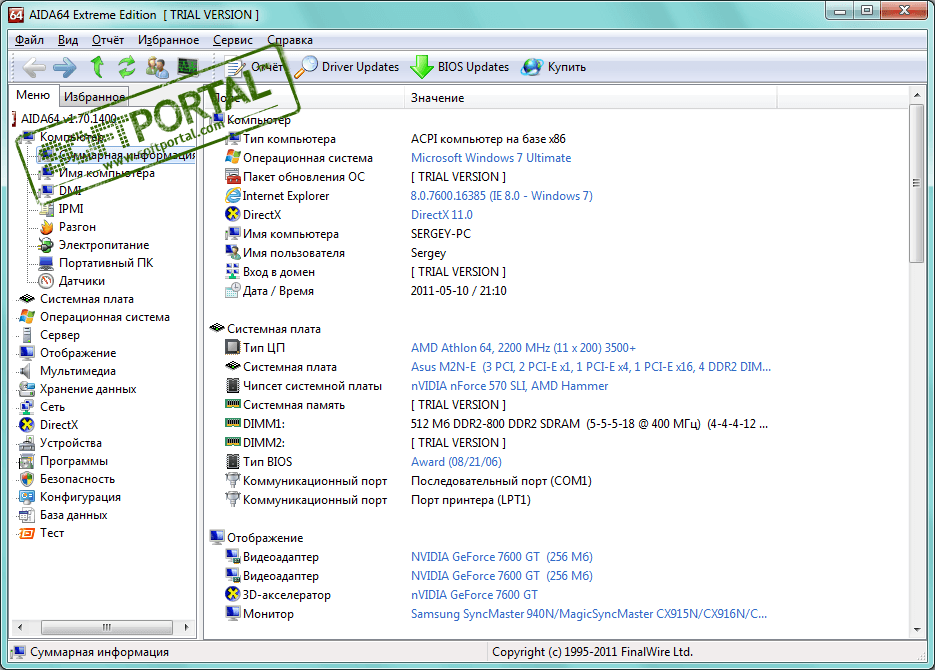Open Microsoft Windows 7 Ultimate link
This screenshot has height=670, width=935.
pyautogui.click(x=491, y=158)
